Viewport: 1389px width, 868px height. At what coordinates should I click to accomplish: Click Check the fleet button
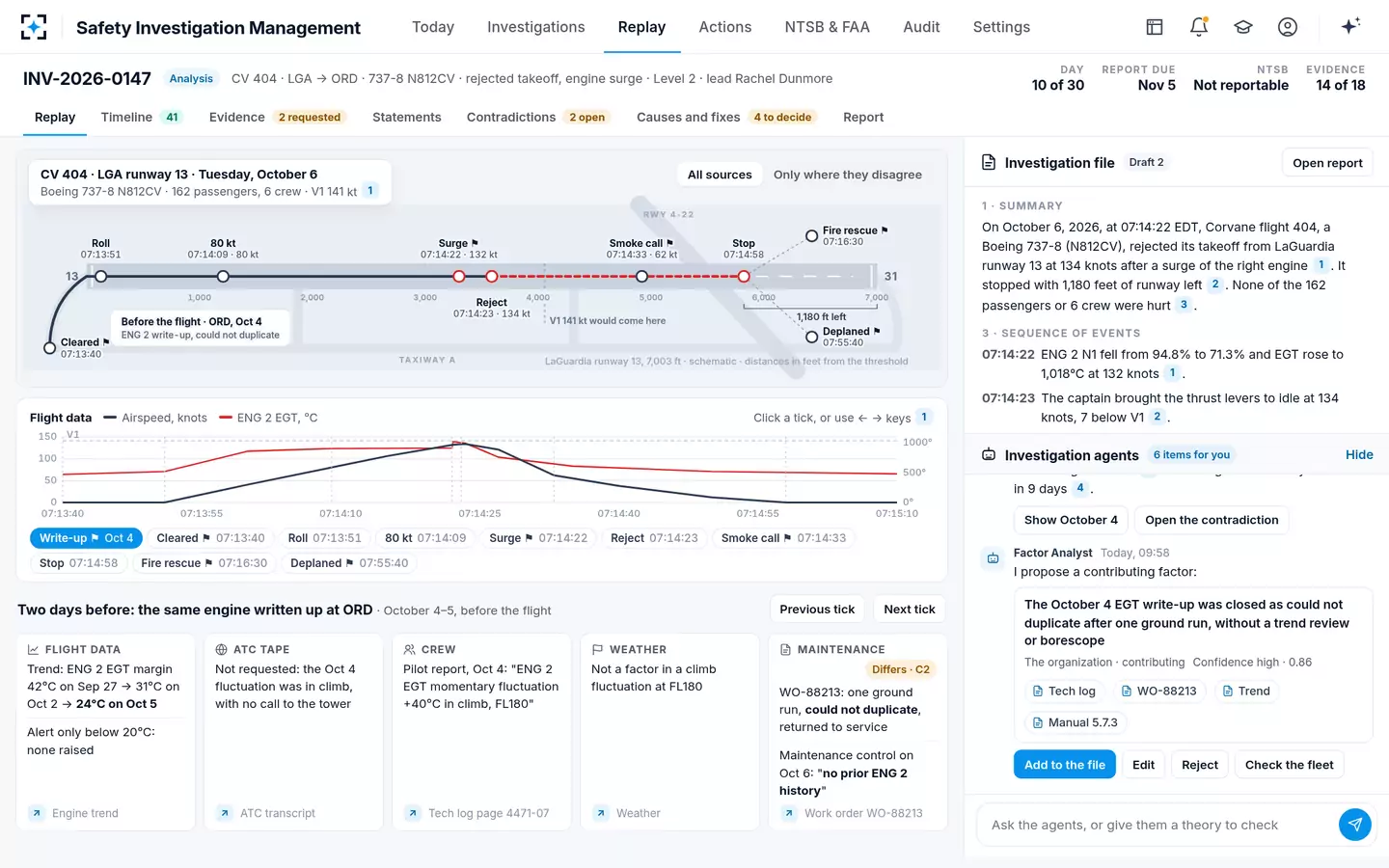tap(1289, 765)
